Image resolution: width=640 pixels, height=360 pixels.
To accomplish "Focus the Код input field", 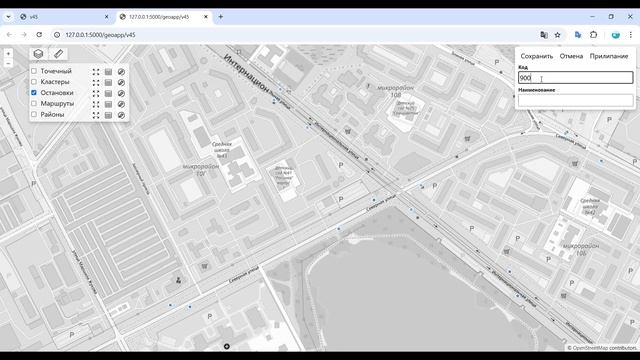I will click(576, 78).
